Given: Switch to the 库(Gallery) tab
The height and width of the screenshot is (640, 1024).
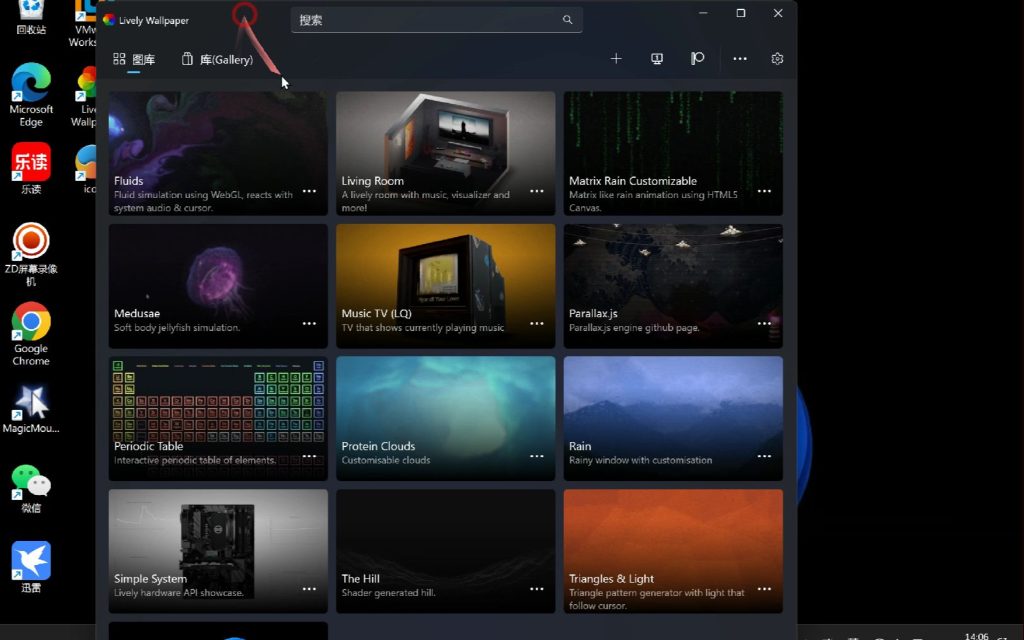Looking at the screenshot, I should [x=217, y=60].
